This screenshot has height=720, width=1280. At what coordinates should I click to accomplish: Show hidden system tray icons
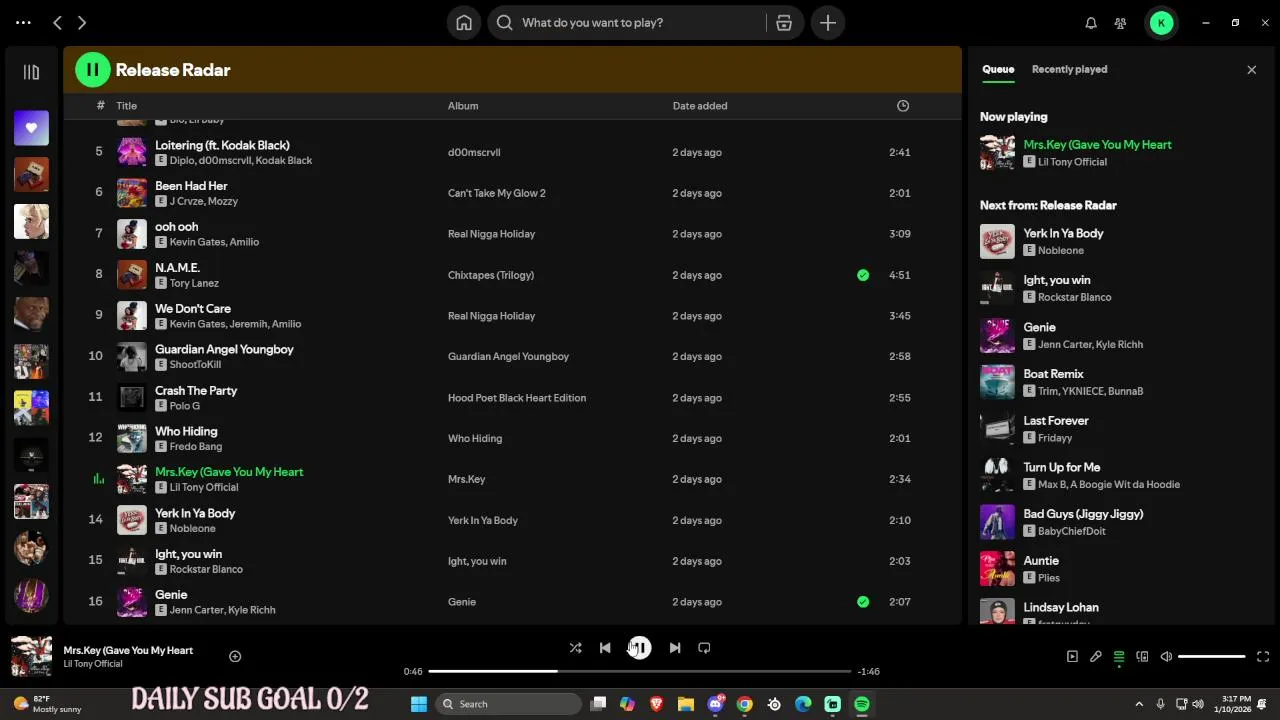pyautogui.click(x=1139, y=704)
